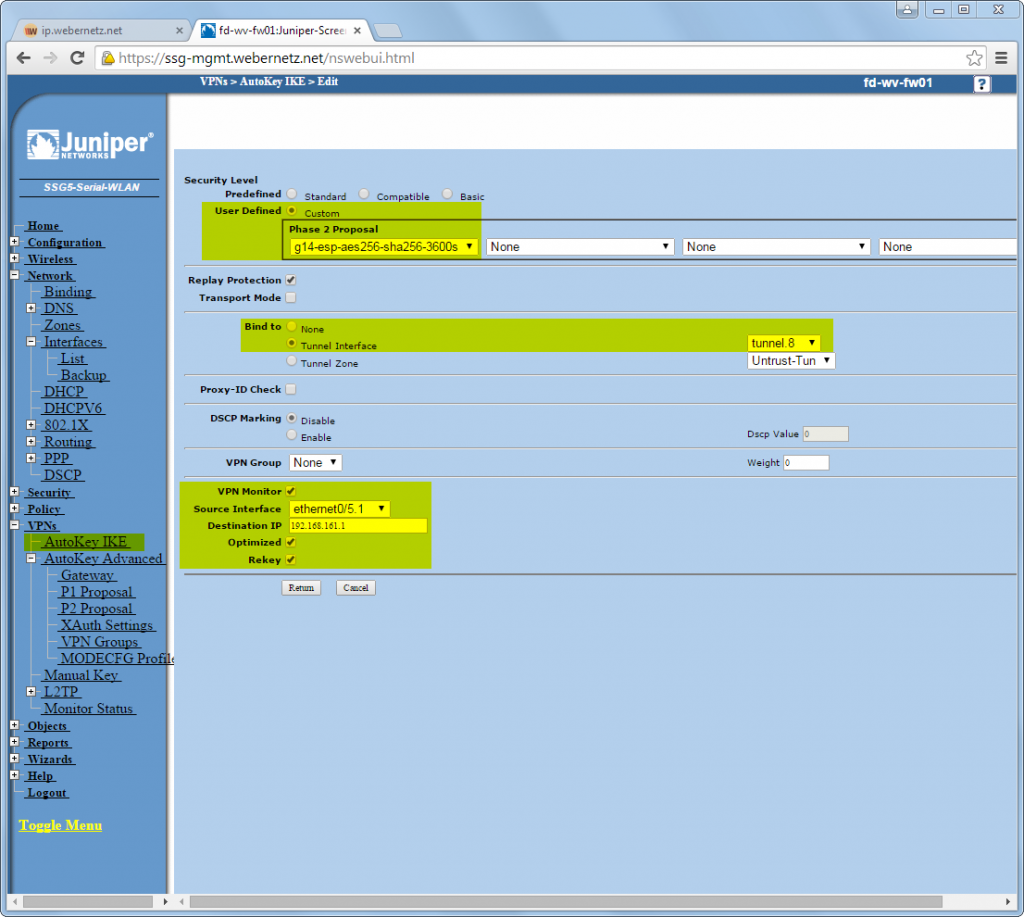This screenshot has width=1024, height=917.
Task: Open the P2 Proposal menu item
Action: pos(97,609)
